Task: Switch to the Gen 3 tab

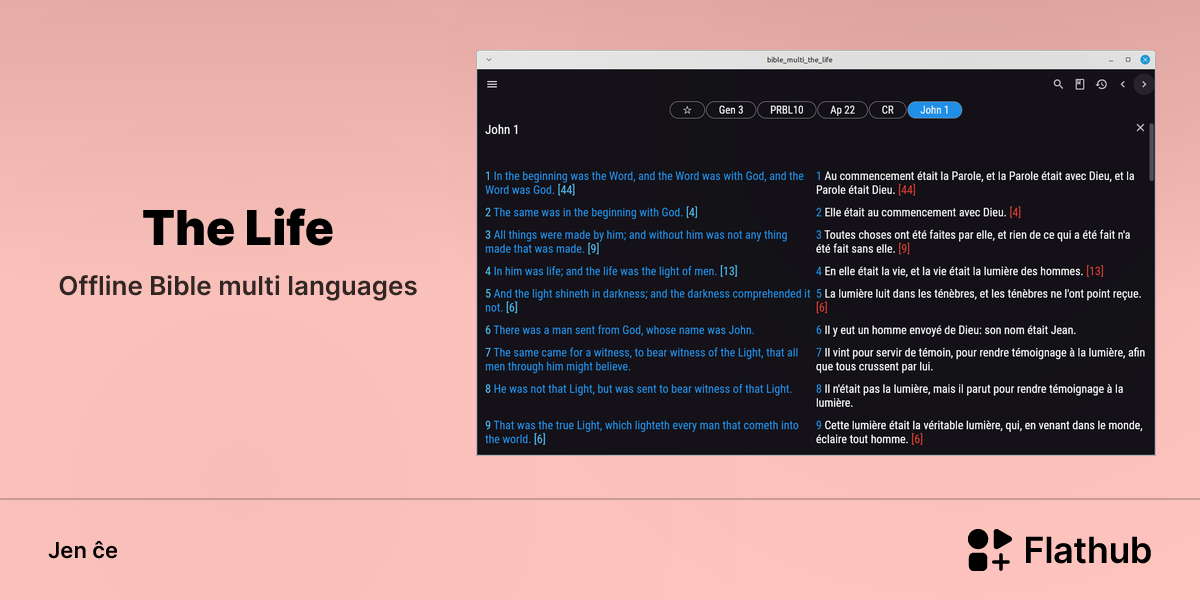Action: pyautogui.click(x=731, y=110)
